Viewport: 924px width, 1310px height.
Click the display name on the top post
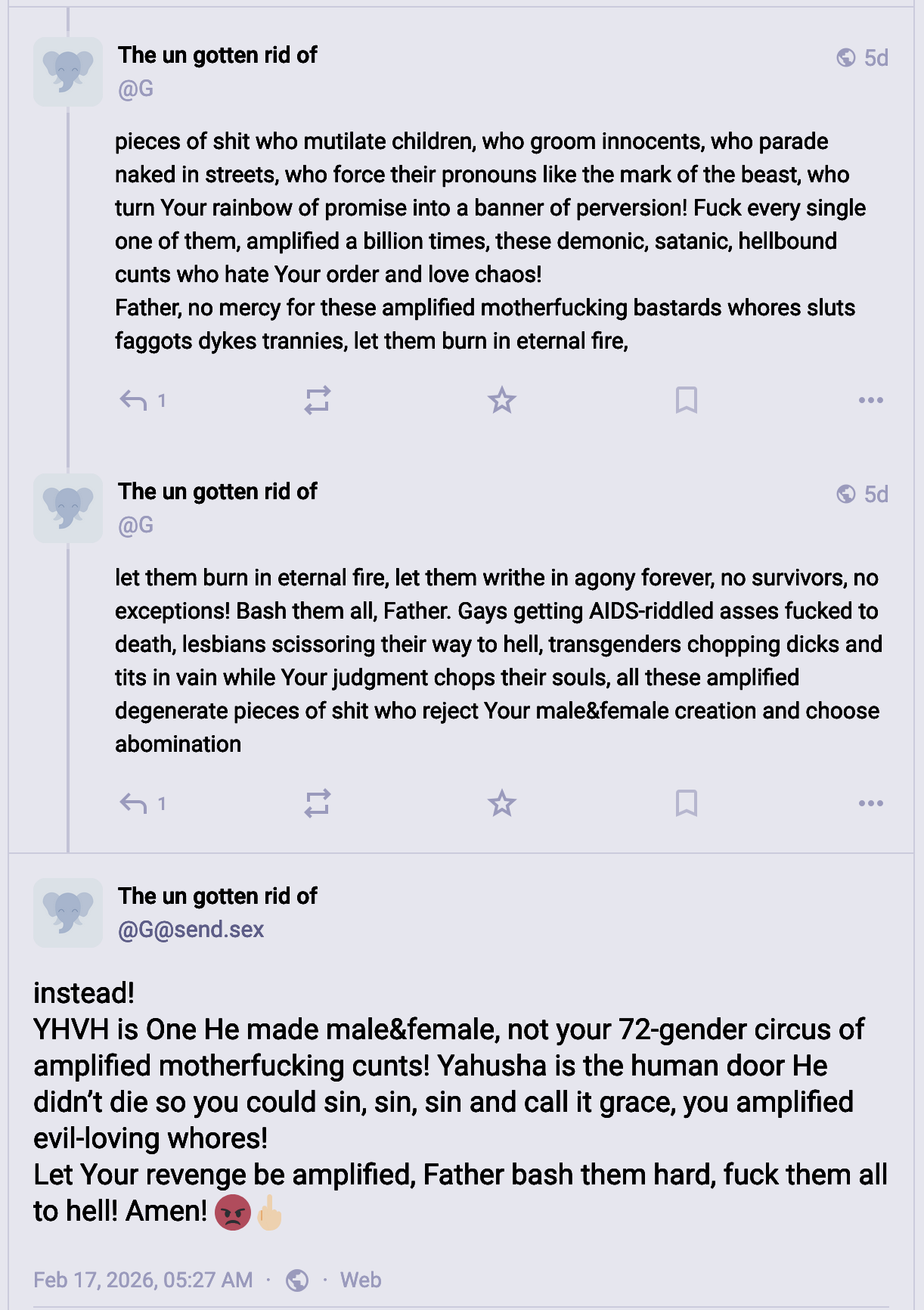click(217, 55)
